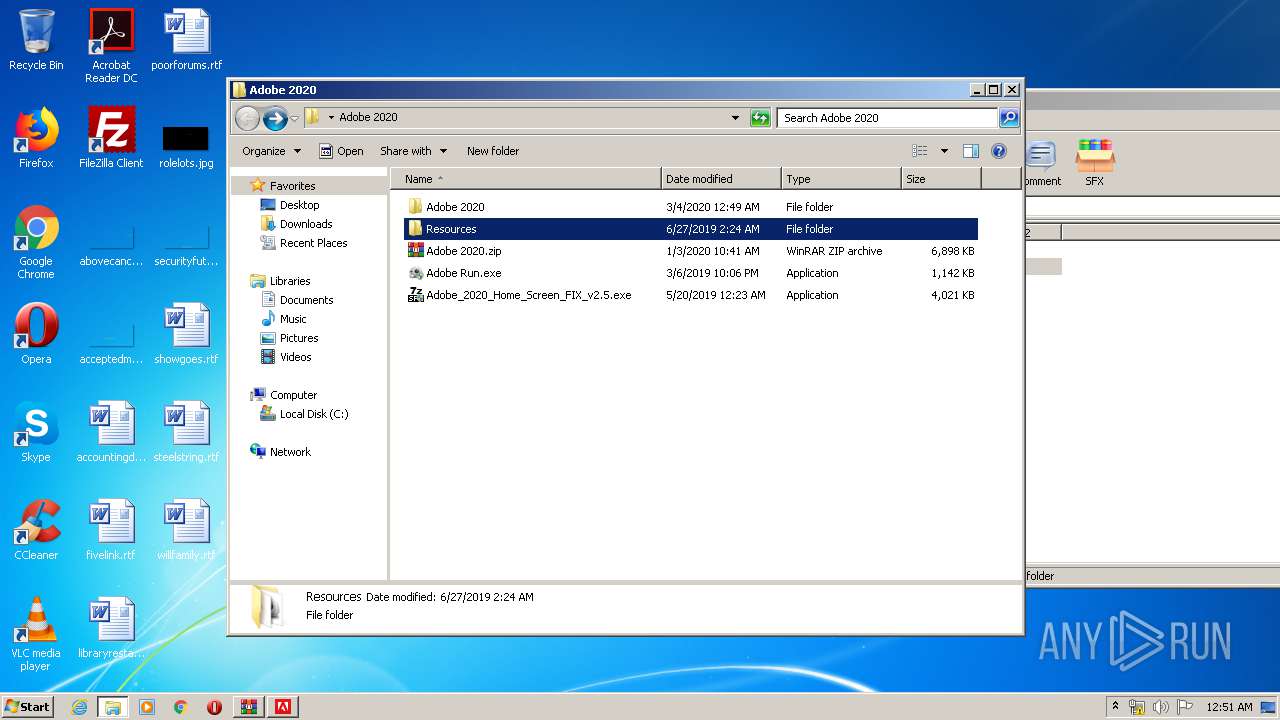
Task: Select the Adobe Run.exe file
Action: (691, 273)
